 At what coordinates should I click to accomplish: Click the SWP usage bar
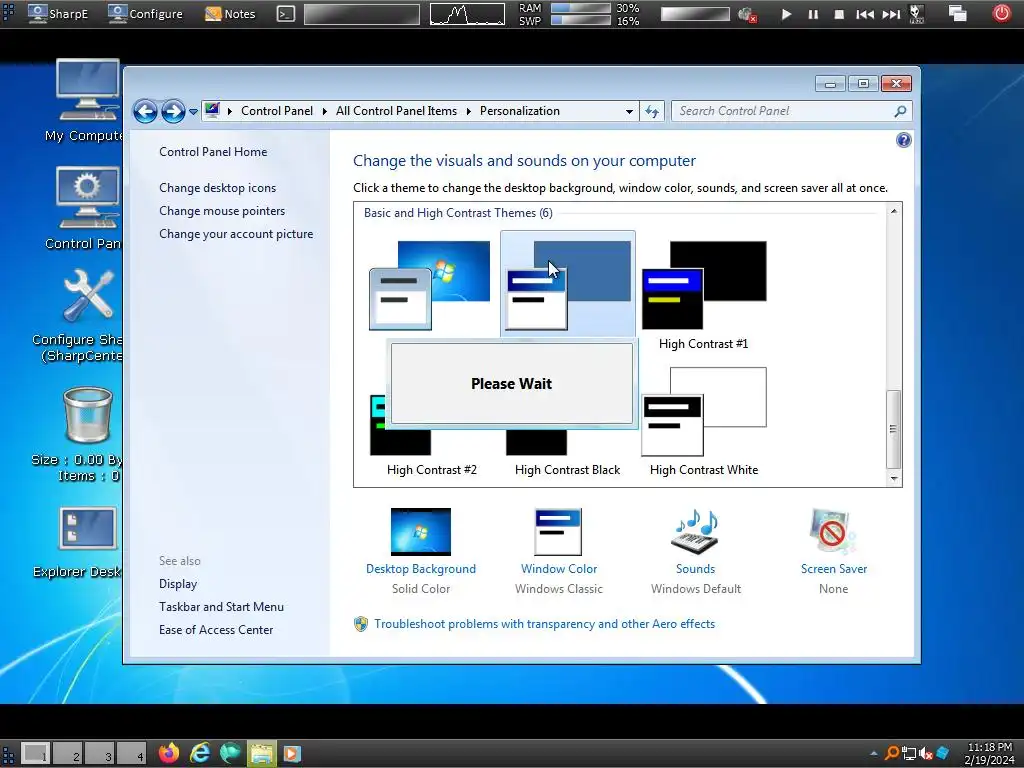click(581, 20)
